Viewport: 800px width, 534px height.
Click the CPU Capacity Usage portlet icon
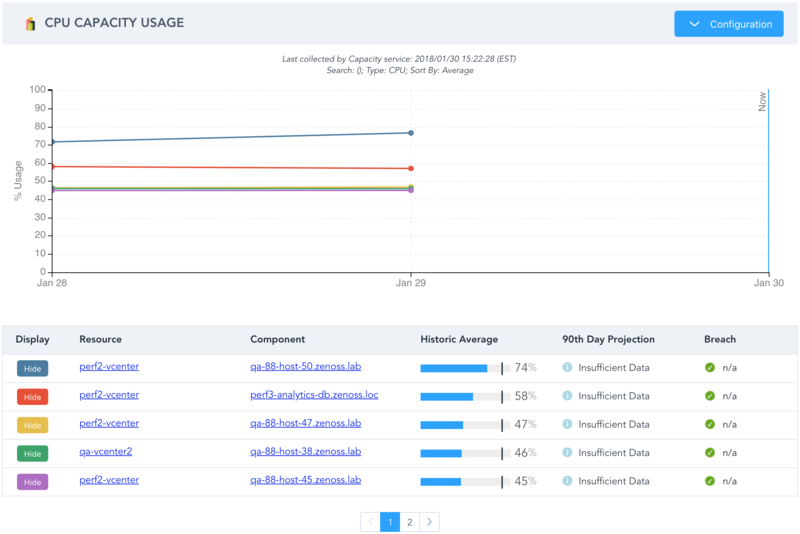point(31,23)
